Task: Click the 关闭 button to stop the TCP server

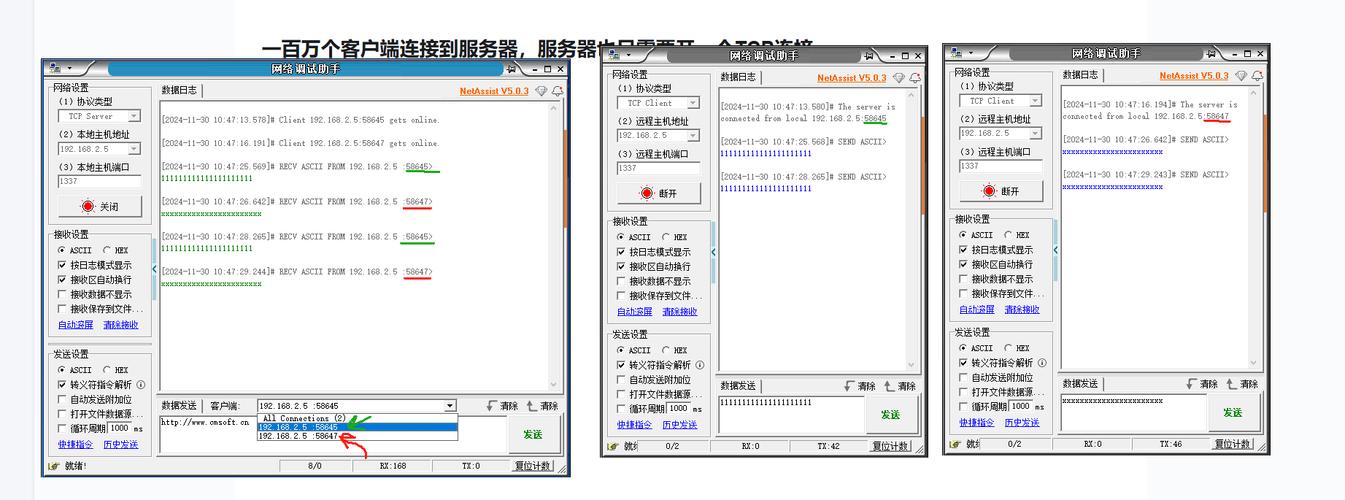Action: tap(99, 207)
